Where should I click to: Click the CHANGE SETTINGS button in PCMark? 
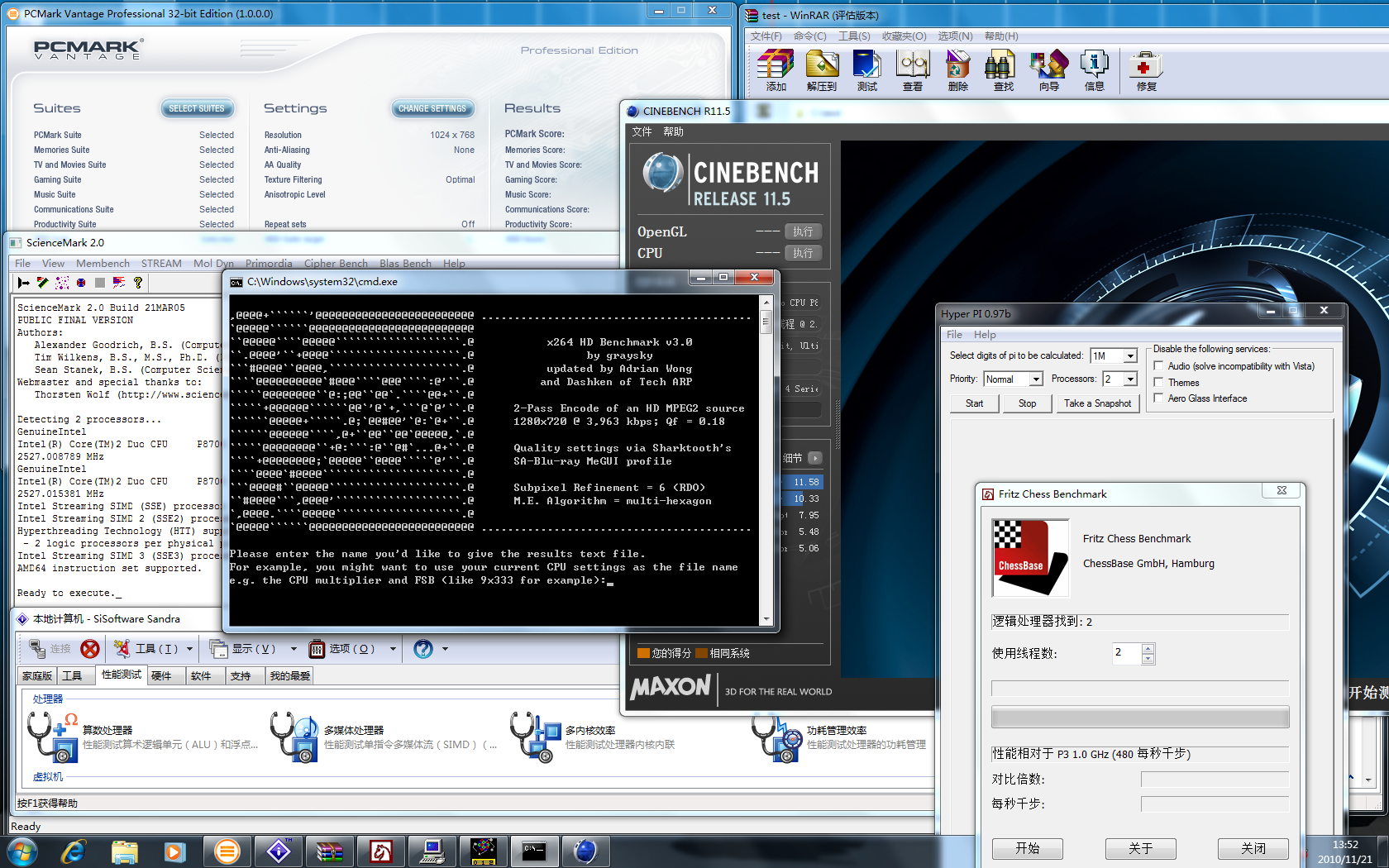click(x=432, y=108)
